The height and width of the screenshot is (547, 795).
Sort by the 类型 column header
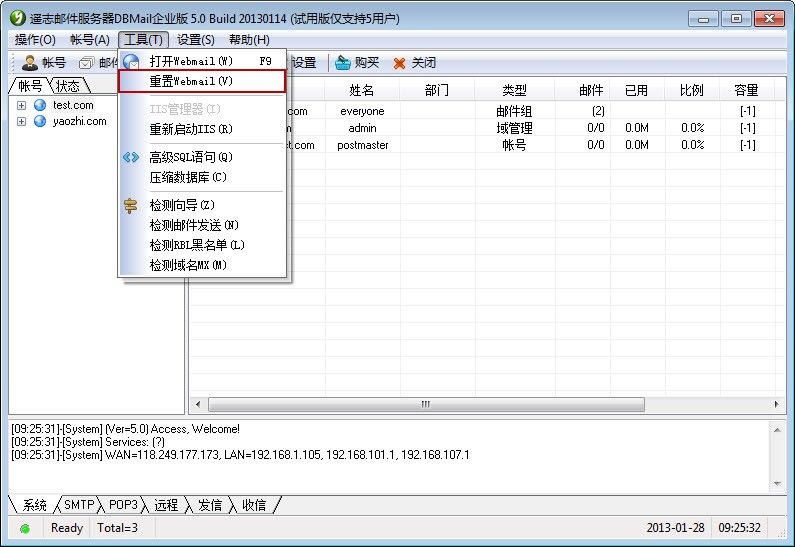[x=515, y=91]
